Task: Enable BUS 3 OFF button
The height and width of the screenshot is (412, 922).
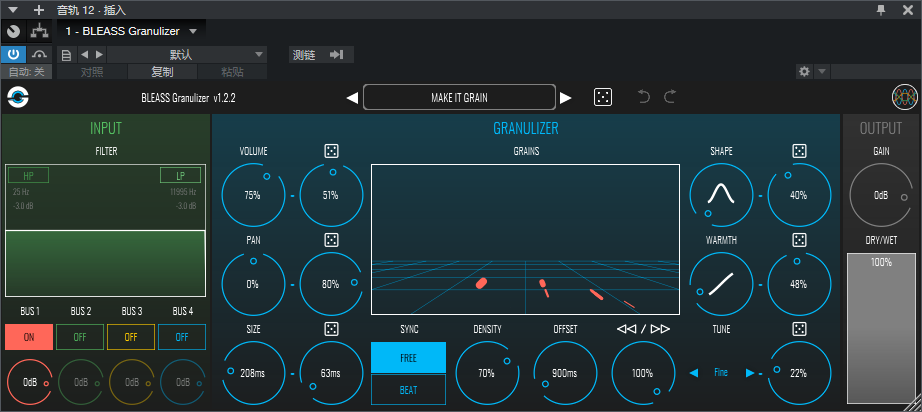Action: (131, 337)
